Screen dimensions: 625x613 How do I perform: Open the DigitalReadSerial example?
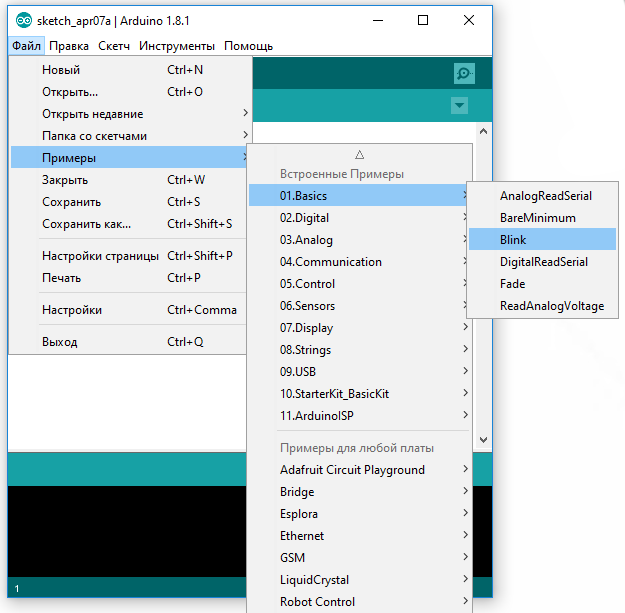pos(542,261)
